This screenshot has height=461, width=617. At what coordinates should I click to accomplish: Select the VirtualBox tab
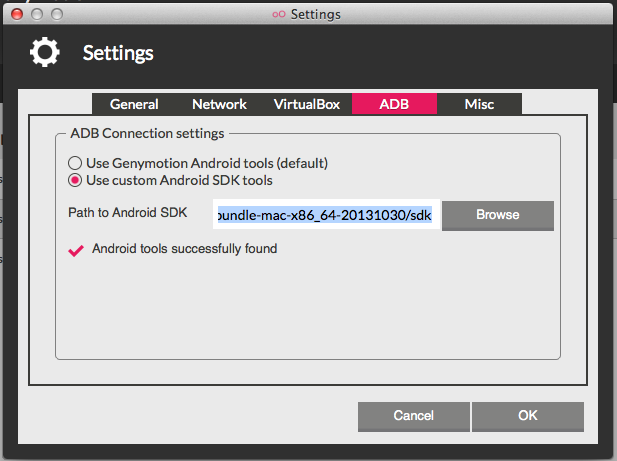[307, 104]
